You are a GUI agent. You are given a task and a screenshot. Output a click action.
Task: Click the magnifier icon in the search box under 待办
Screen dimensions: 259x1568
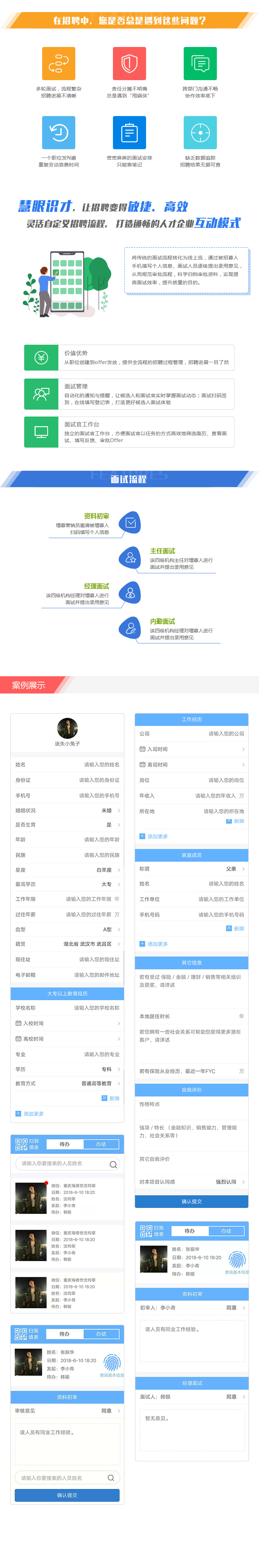tap(113, 1165)
